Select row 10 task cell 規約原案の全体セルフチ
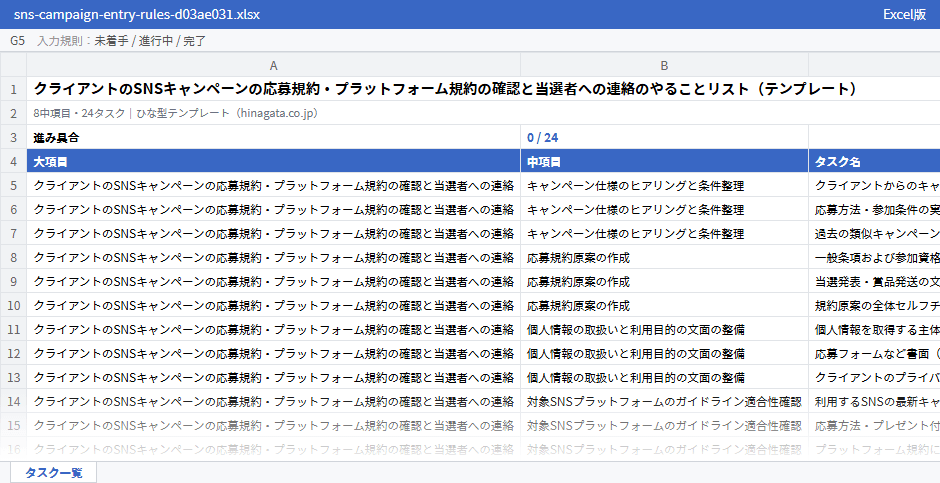This screenshot has height=483, width=940. pos(874,305)
